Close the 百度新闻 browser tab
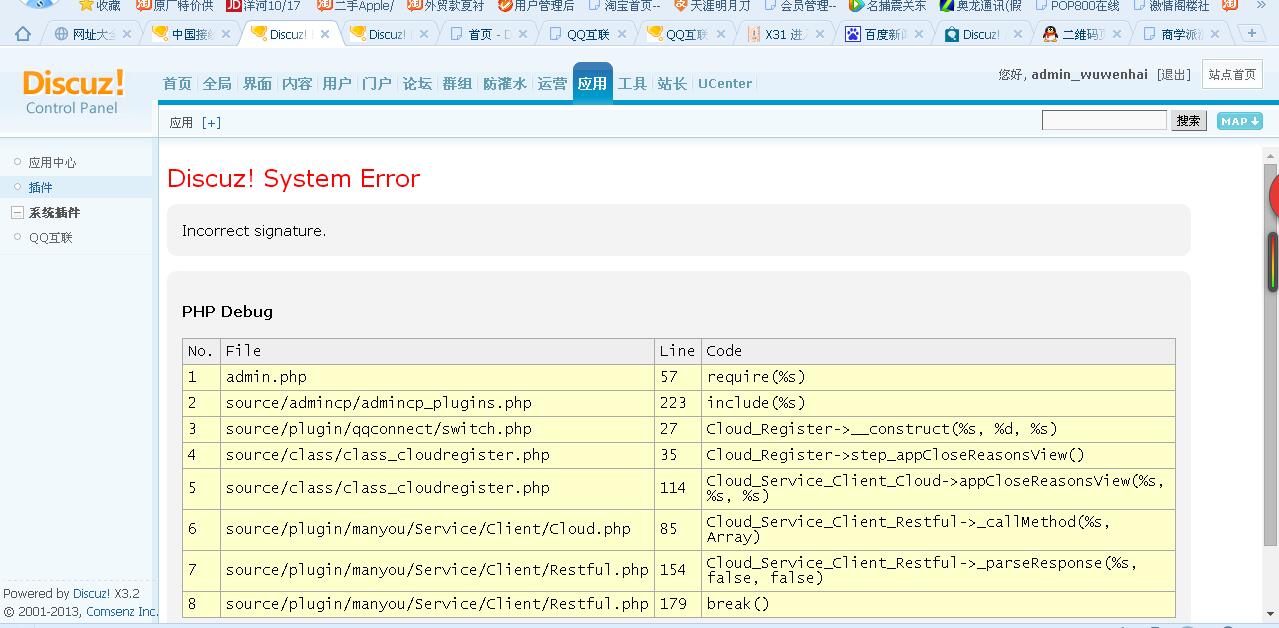1279x628 pixels. point(920,34)
